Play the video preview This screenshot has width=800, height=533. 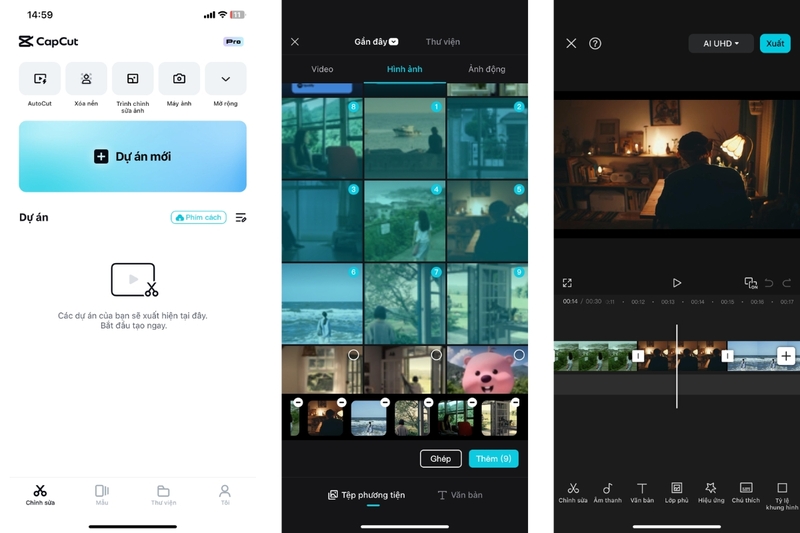[677, 283]
